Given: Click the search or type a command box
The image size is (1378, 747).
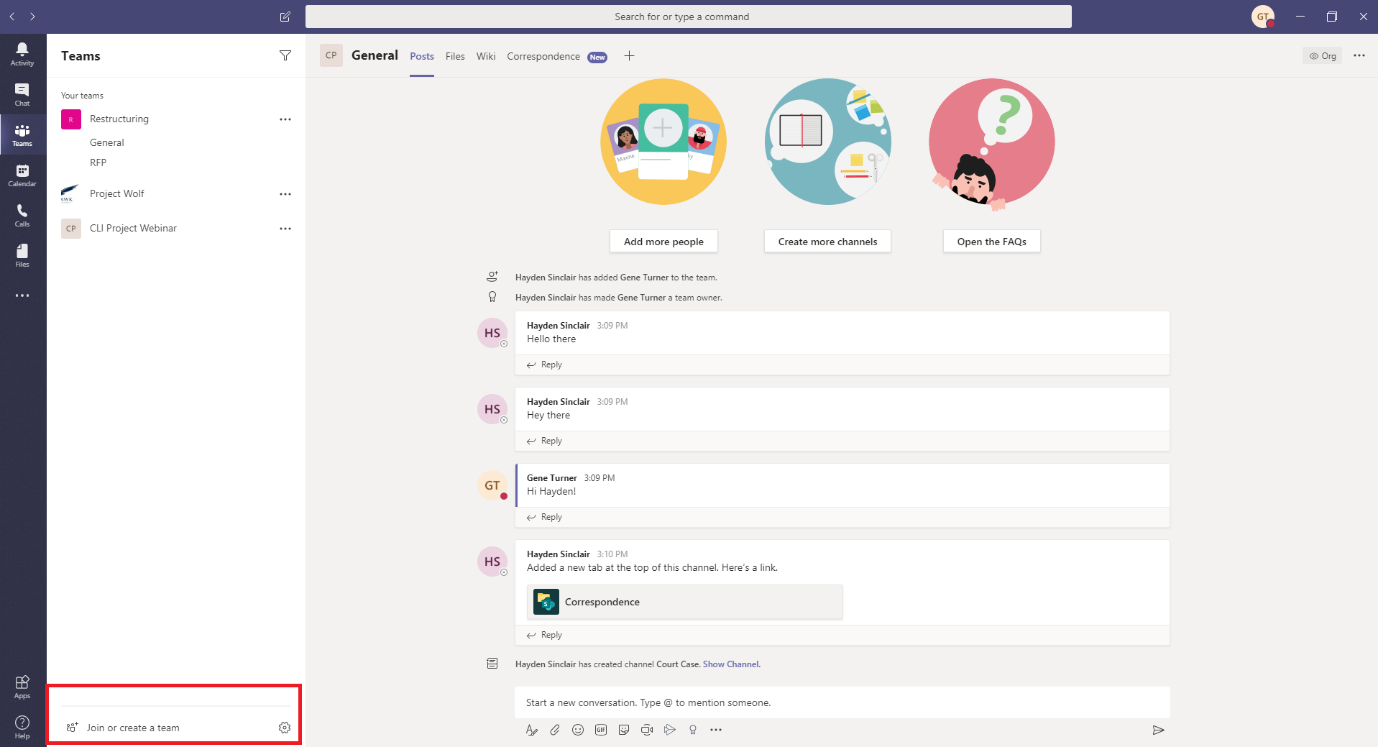Looking at the screenshot, I should tap(688, 17).
